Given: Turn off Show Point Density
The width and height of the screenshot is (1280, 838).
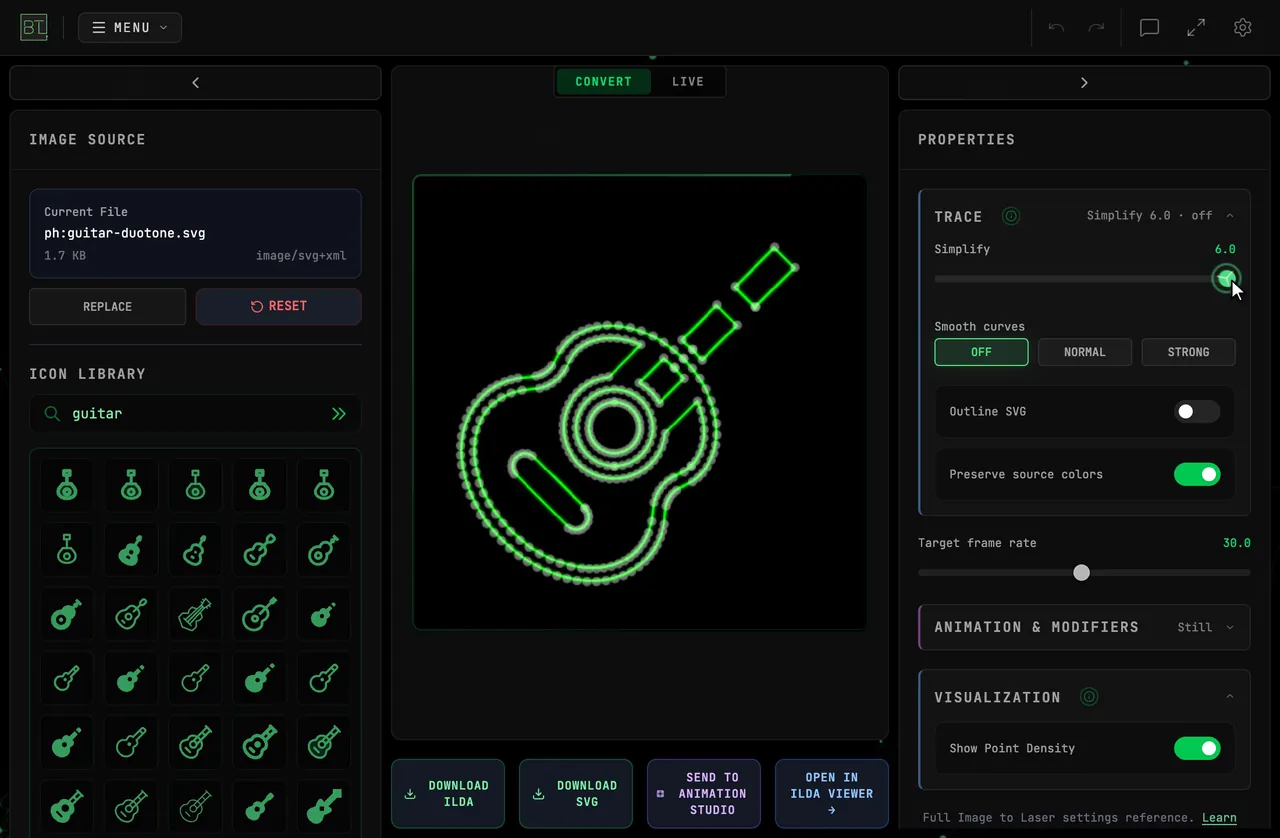Looking at the screenshot, I should 1197,748.
